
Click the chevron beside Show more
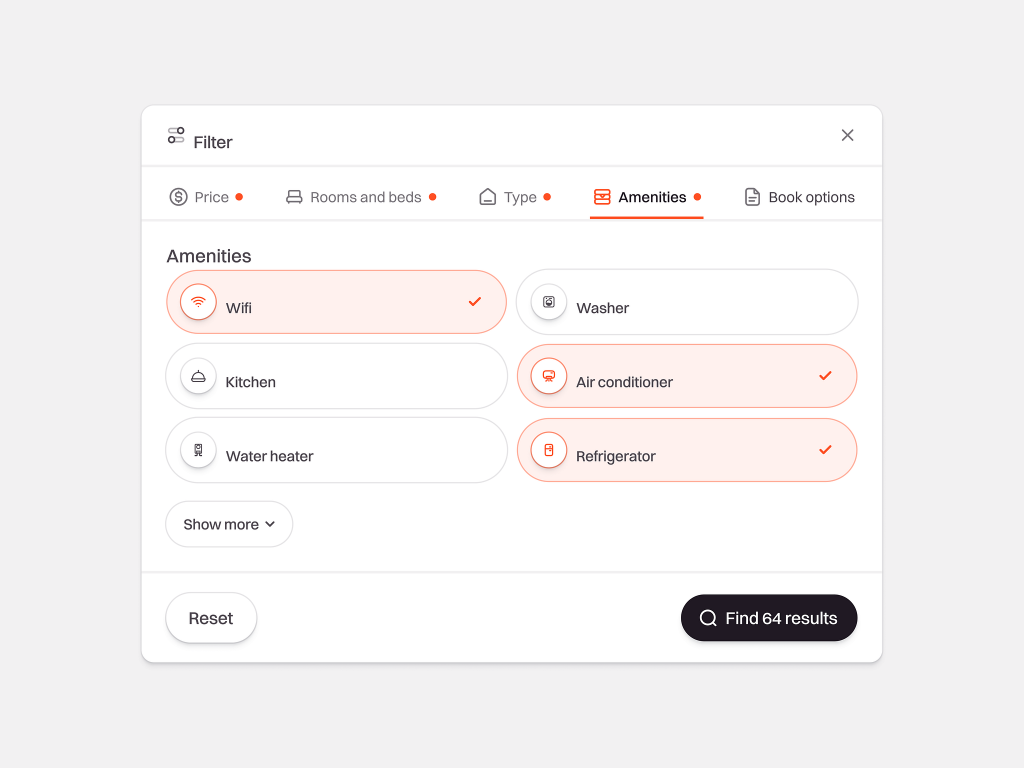pyautogui.click(x=270, y=524)
